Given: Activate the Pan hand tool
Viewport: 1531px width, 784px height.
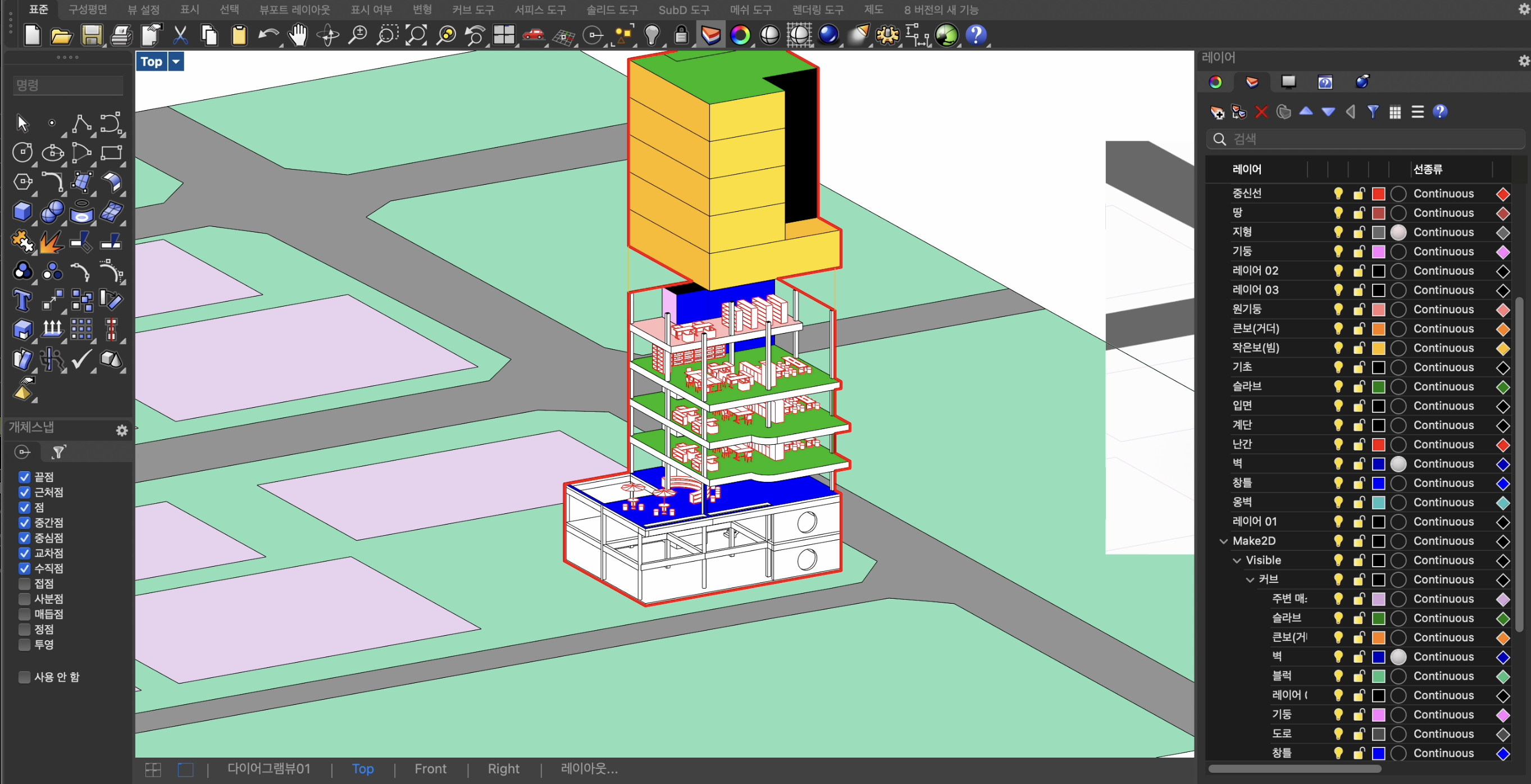Looking at the screenshot, I should pos(298,35).
